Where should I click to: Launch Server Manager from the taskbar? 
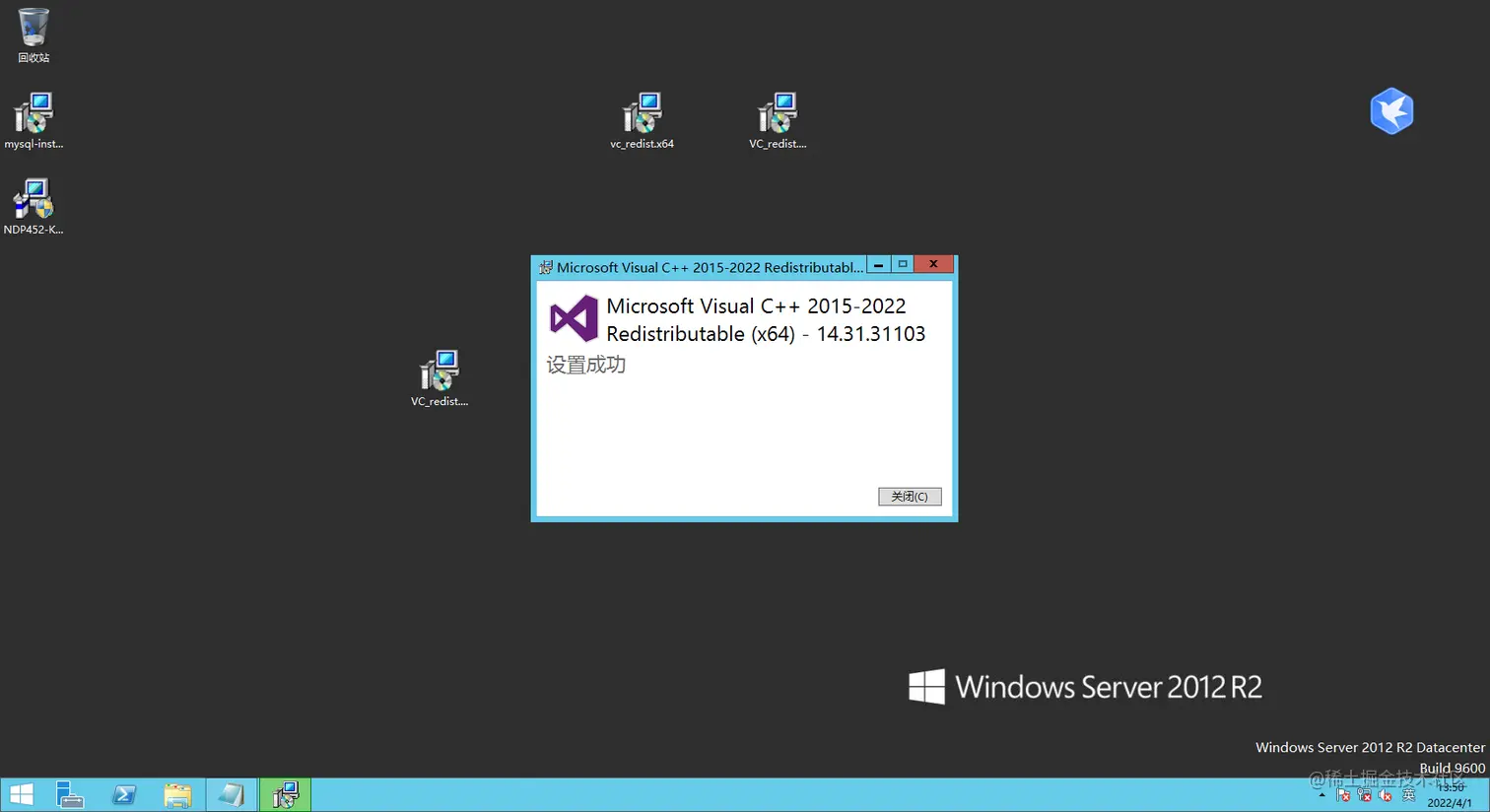[x=70, y=794]
